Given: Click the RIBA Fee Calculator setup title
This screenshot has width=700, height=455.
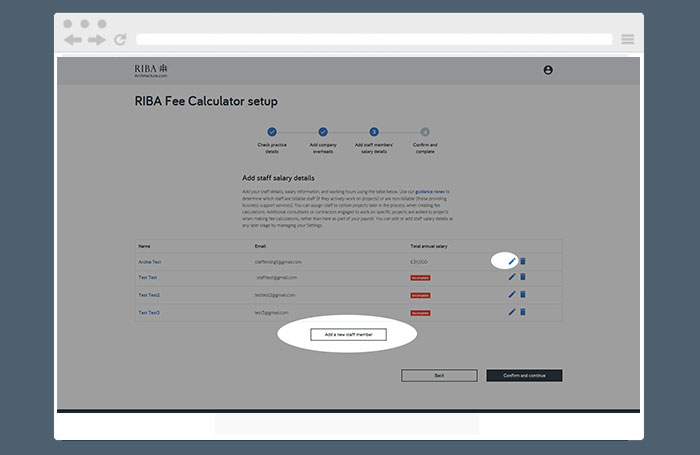Looking at the screenshot, I should (206, 101).
